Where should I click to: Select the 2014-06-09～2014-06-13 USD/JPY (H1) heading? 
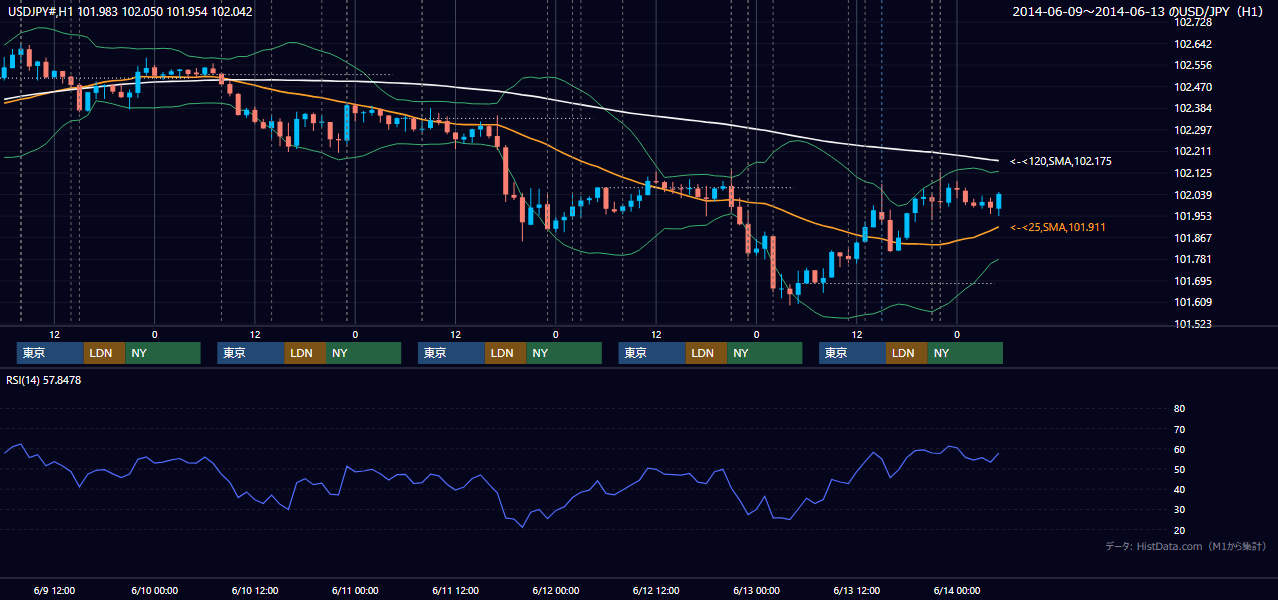pos(1139,11)
